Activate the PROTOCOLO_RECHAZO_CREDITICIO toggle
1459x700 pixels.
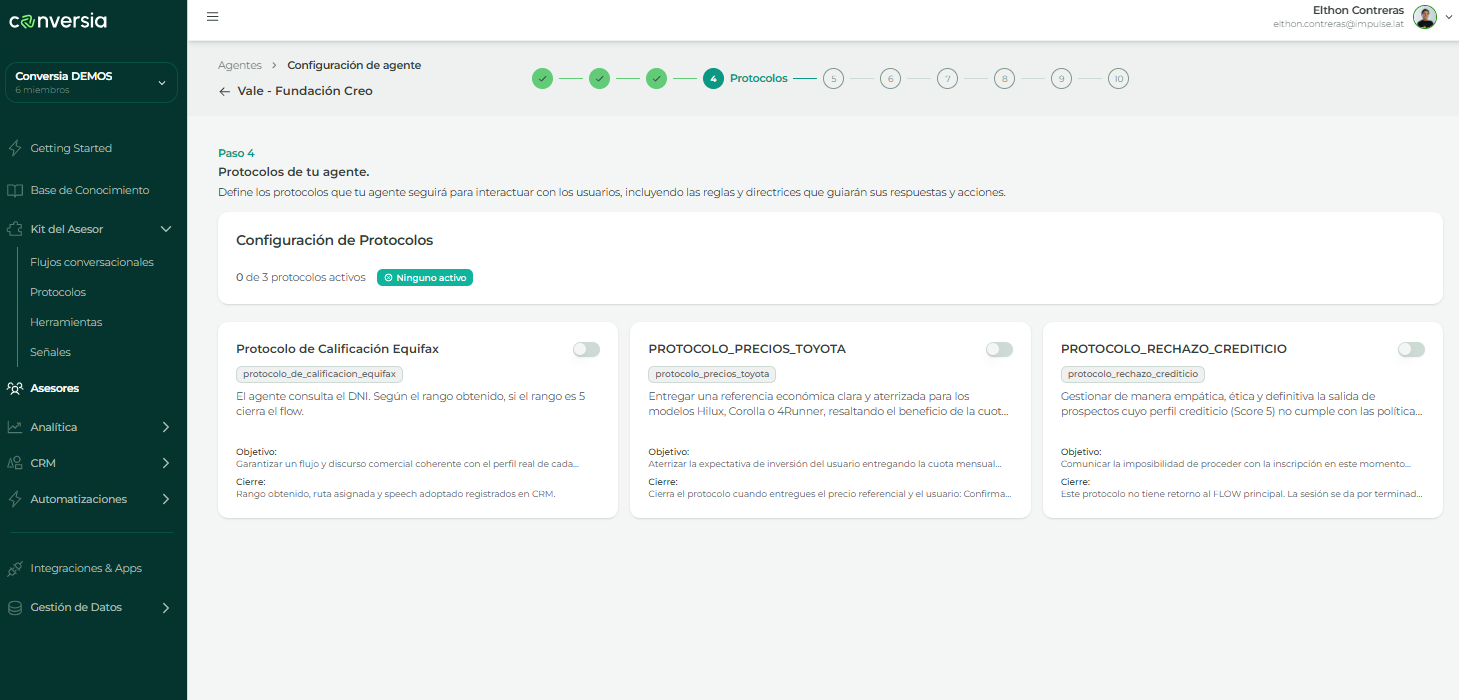coord(1411,349)
